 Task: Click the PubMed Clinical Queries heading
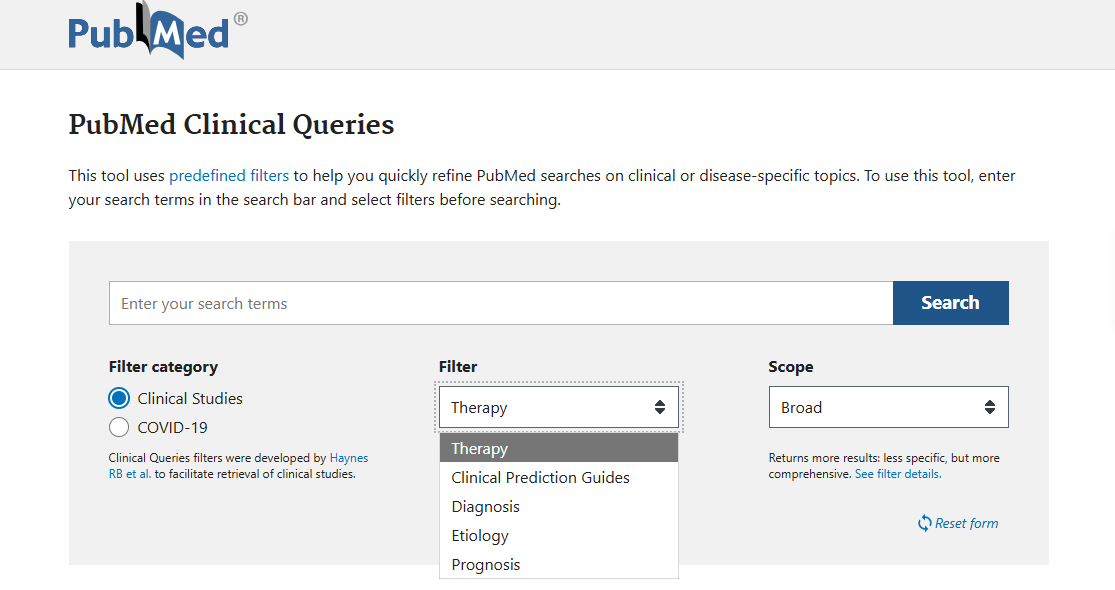tap(231, 125)
